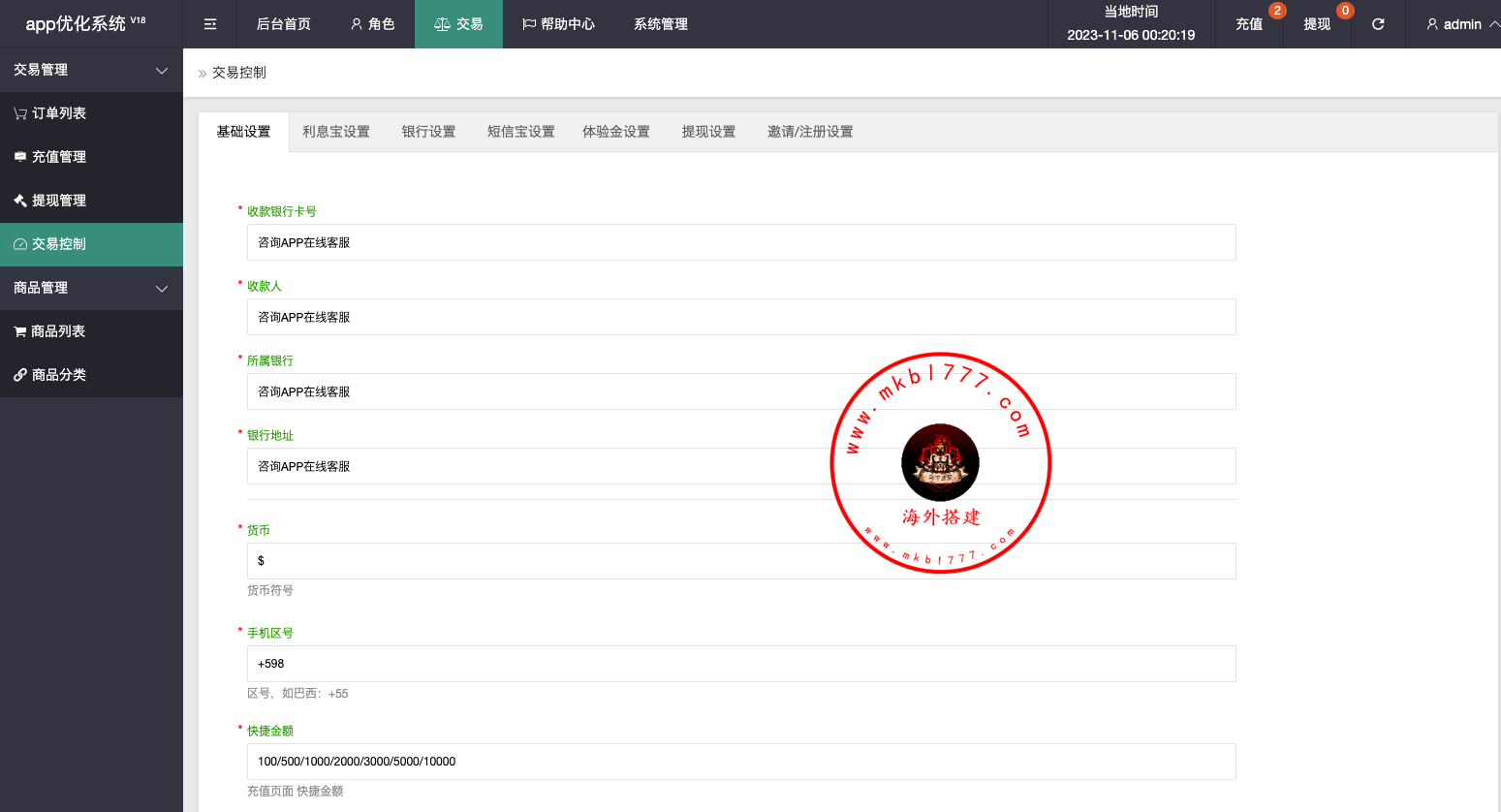Click the red badge 0 on 提现
Viewport: 1501px width, 812px height.
click(1345, 11)
